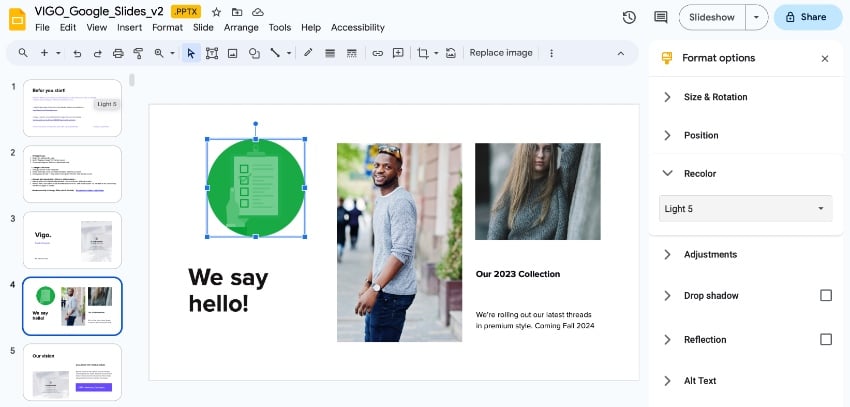Click the add comment toolbar icon

(398, 53)
